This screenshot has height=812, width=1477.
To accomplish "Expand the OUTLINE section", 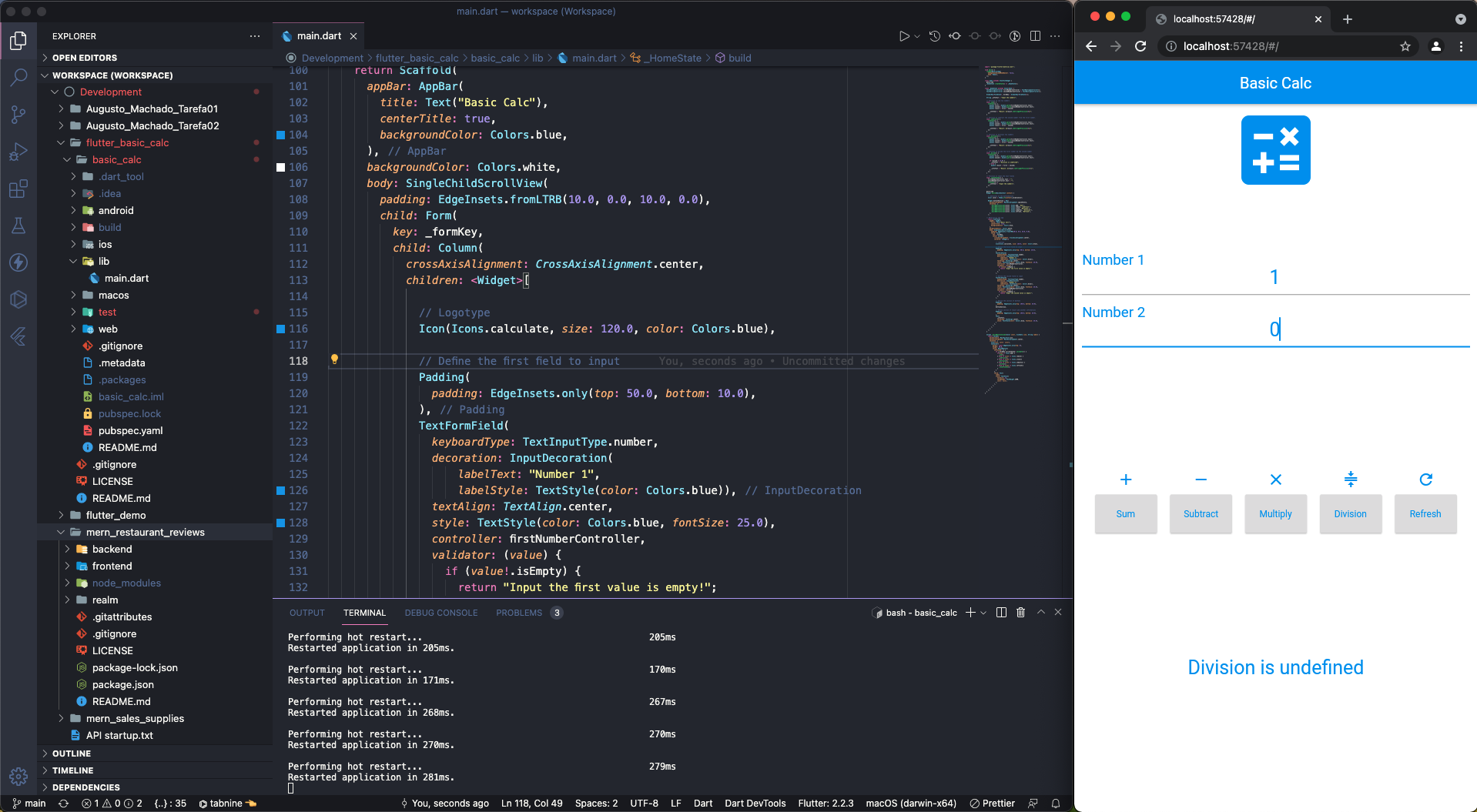I will (154, 754).
